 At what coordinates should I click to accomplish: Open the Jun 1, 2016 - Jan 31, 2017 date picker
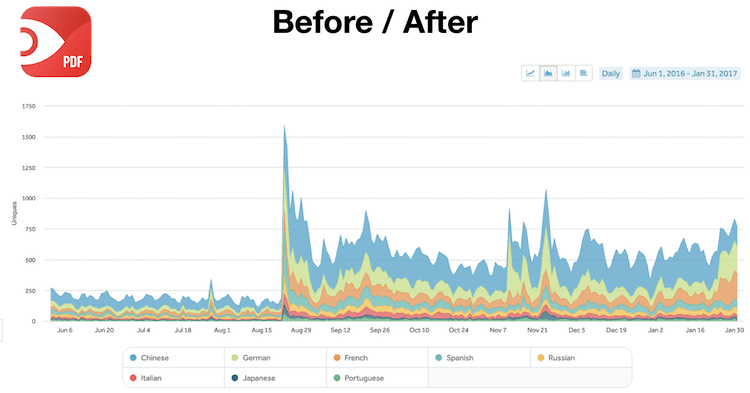point(685,73)
